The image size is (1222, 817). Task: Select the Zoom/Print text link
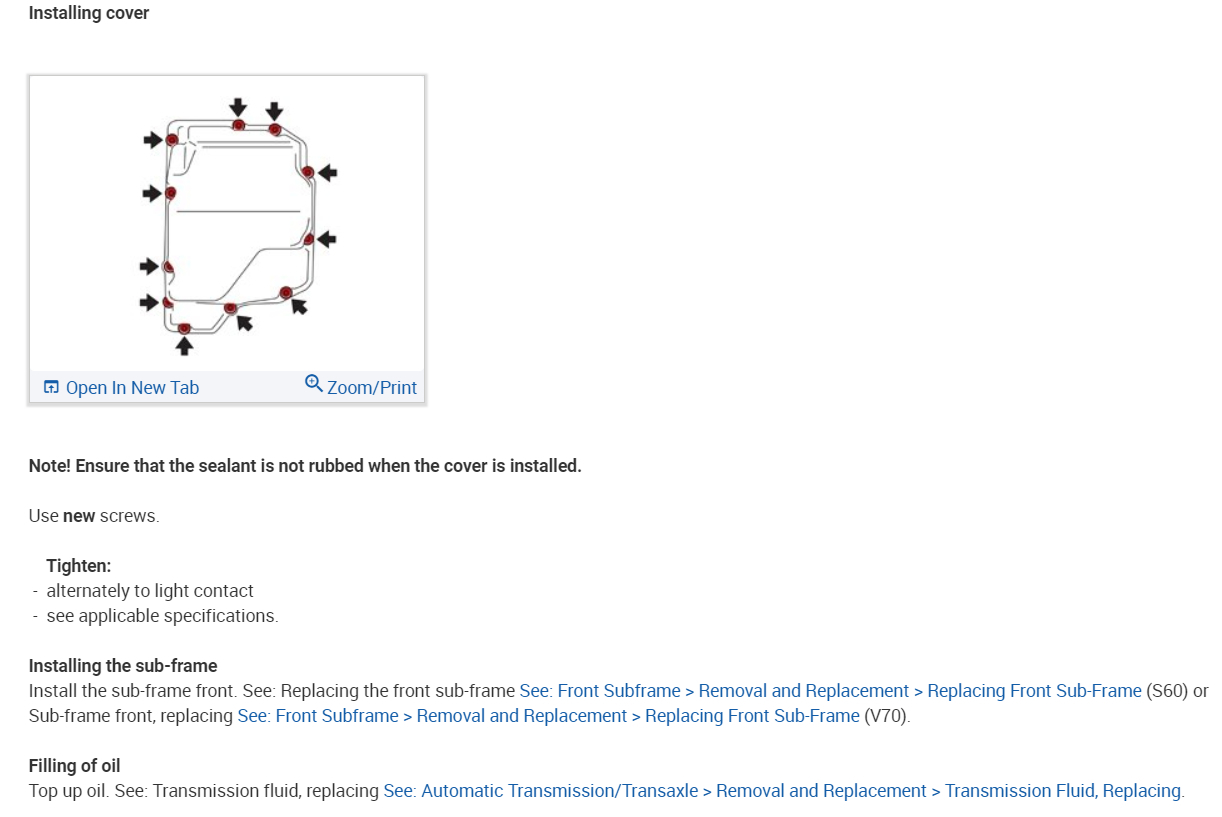(x=372, y=388)
